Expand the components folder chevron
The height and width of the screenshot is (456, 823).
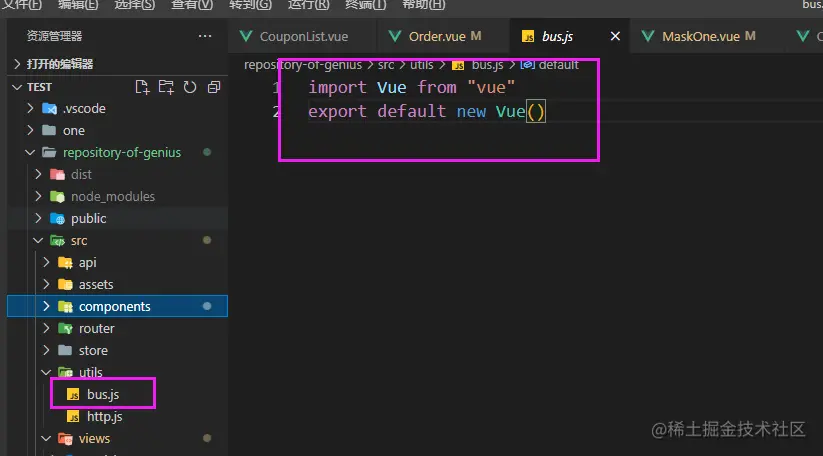coord(46,306)
